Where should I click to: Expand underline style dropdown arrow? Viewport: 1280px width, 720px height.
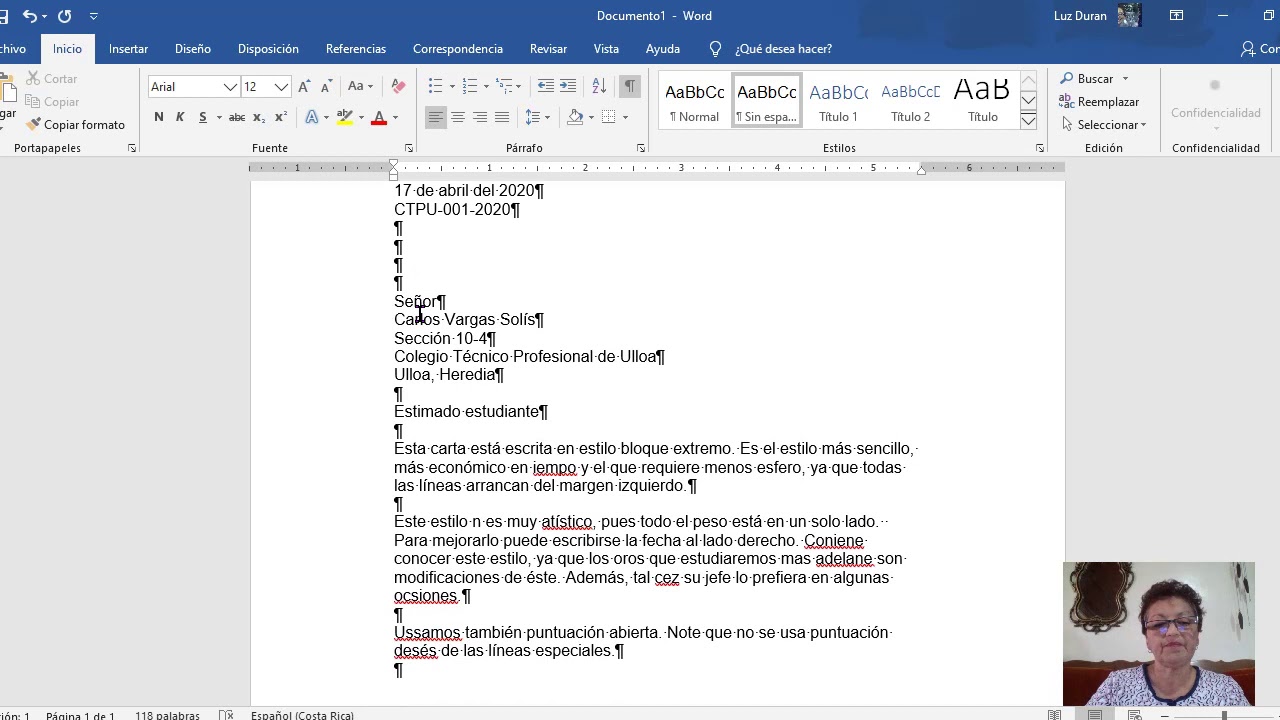[218, 118]
